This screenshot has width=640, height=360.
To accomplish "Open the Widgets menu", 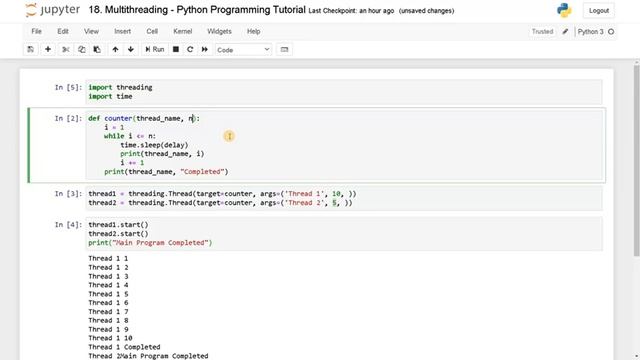I will 219,31.
